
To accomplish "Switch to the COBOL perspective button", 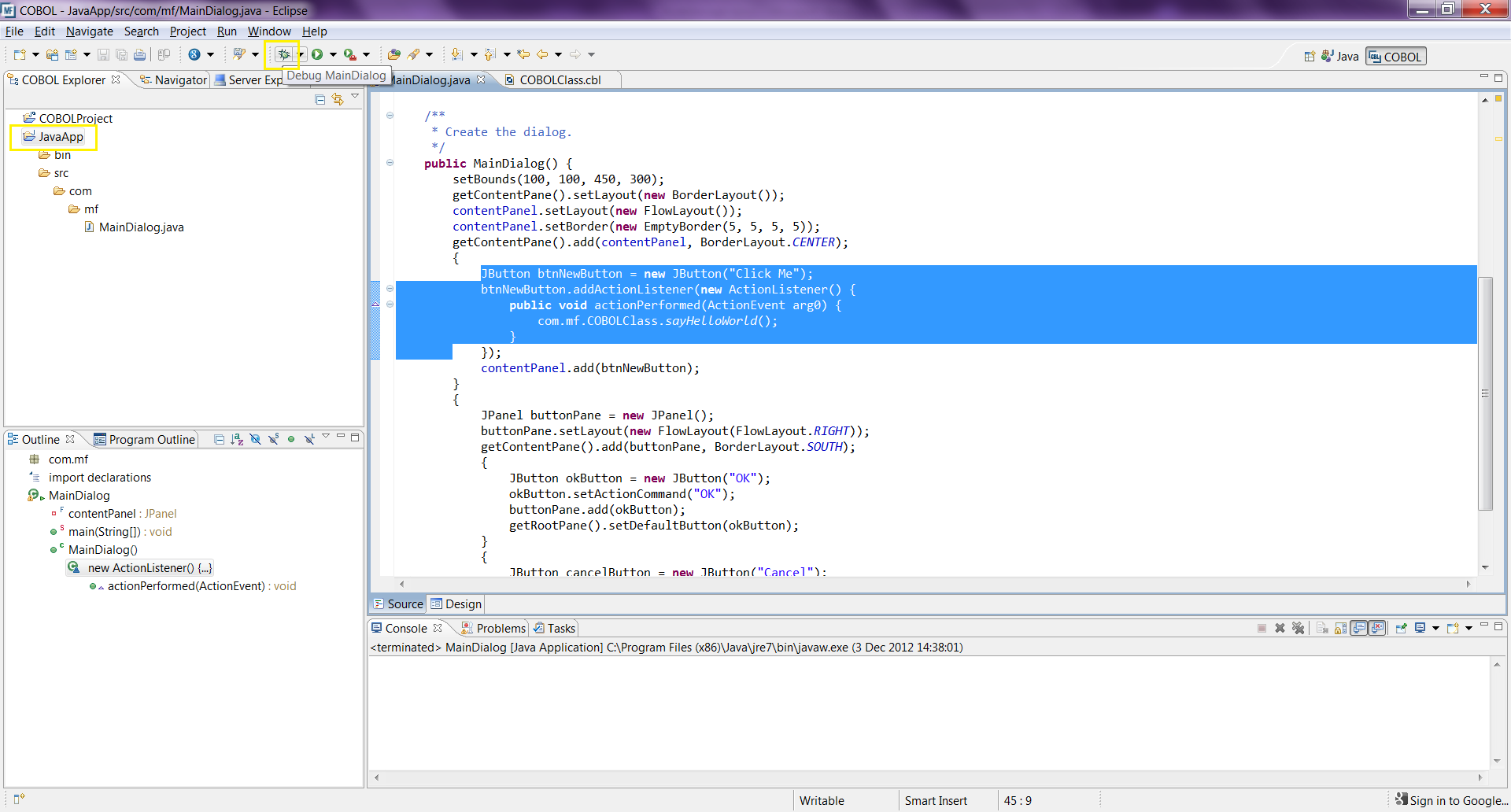I will click(x=1395, y=57).
